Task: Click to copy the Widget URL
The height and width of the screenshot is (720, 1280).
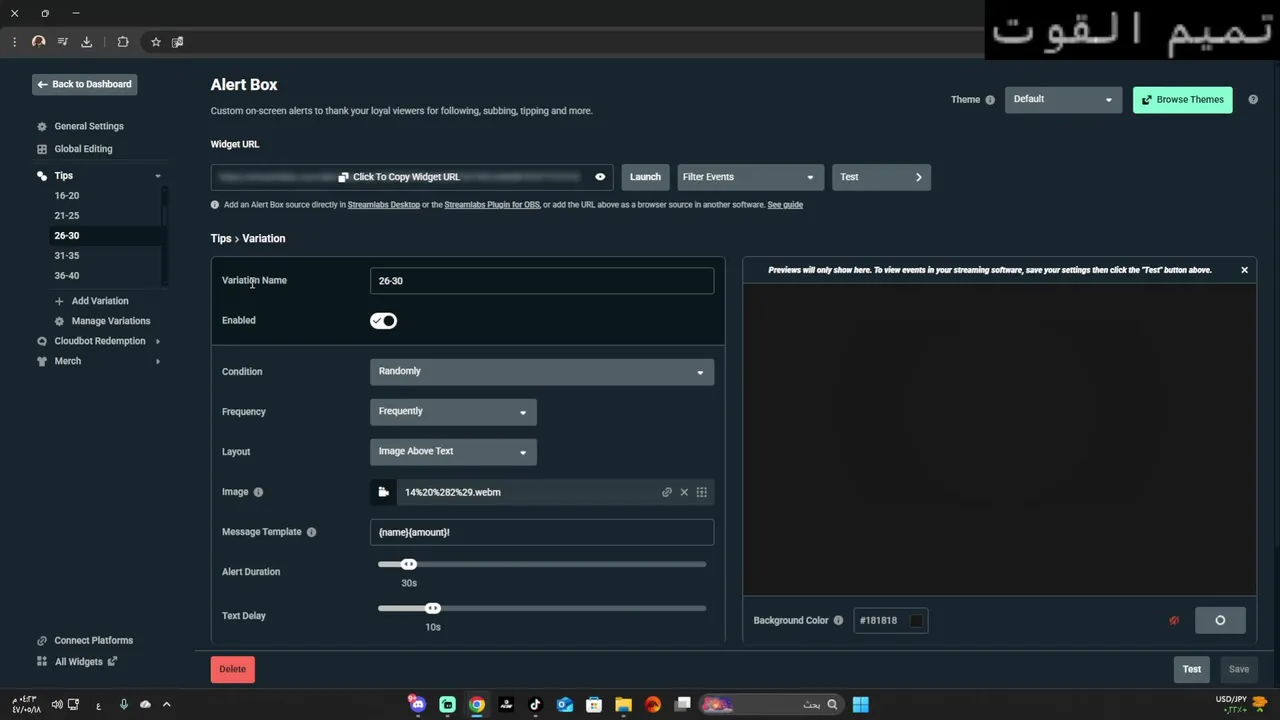Action: [x=399, y=177]
